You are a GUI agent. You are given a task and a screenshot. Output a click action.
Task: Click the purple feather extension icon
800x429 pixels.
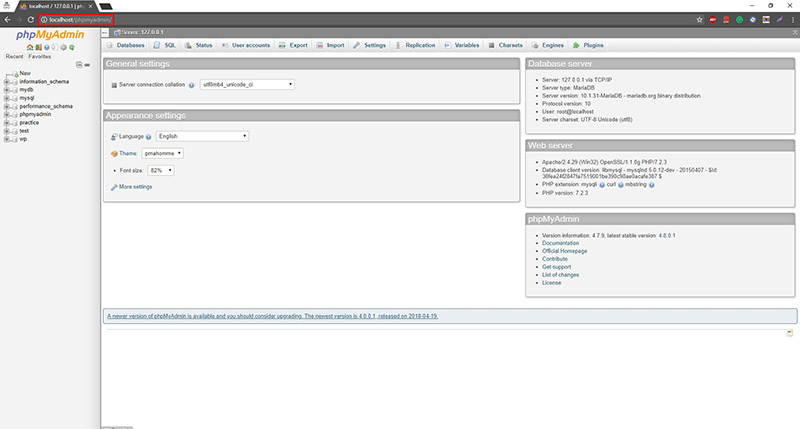pos(780,19)
